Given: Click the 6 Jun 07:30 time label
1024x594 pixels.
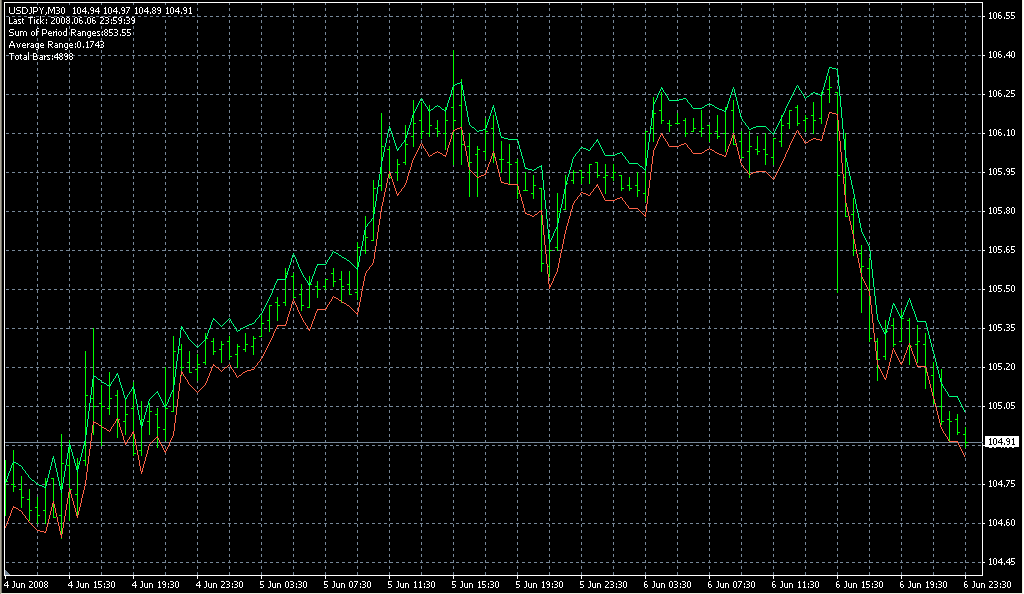Looking at the screenshot, I should pos(733,584).
